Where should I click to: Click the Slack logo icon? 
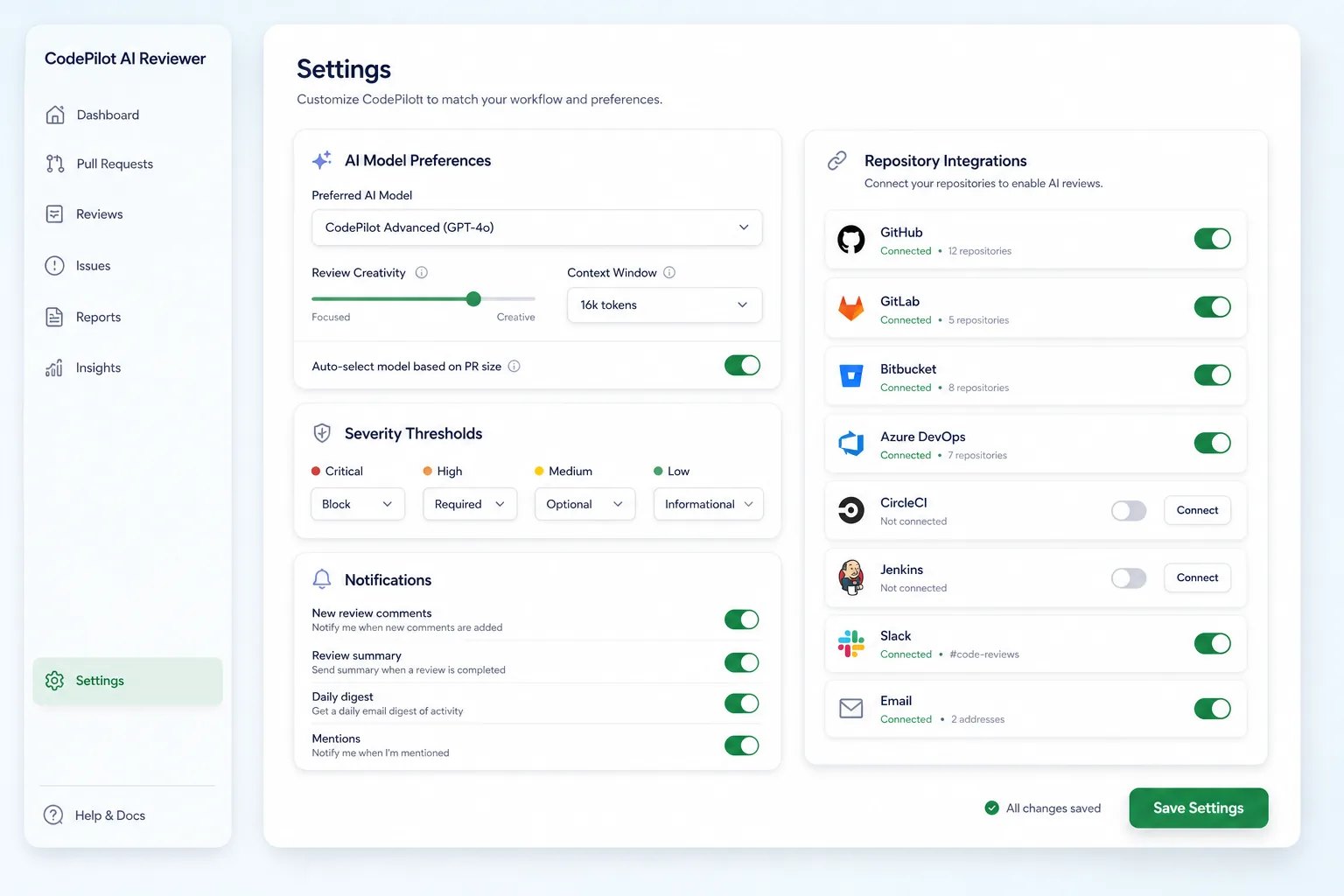pos(851,644)
